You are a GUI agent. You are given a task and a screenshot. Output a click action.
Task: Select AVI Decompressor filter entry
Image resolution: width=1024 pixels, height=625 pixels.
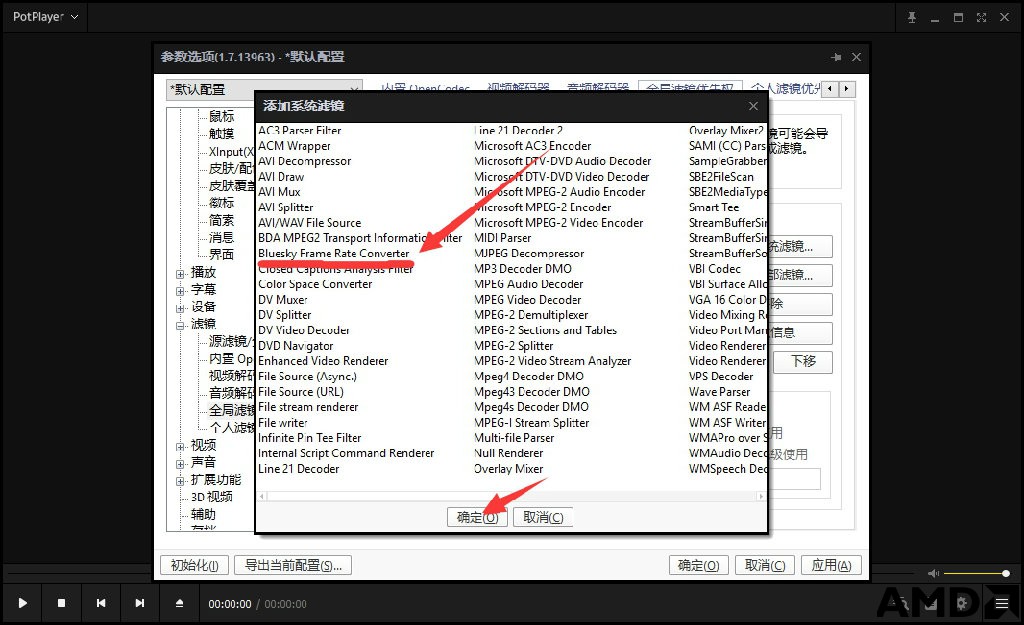click(304, 161)
